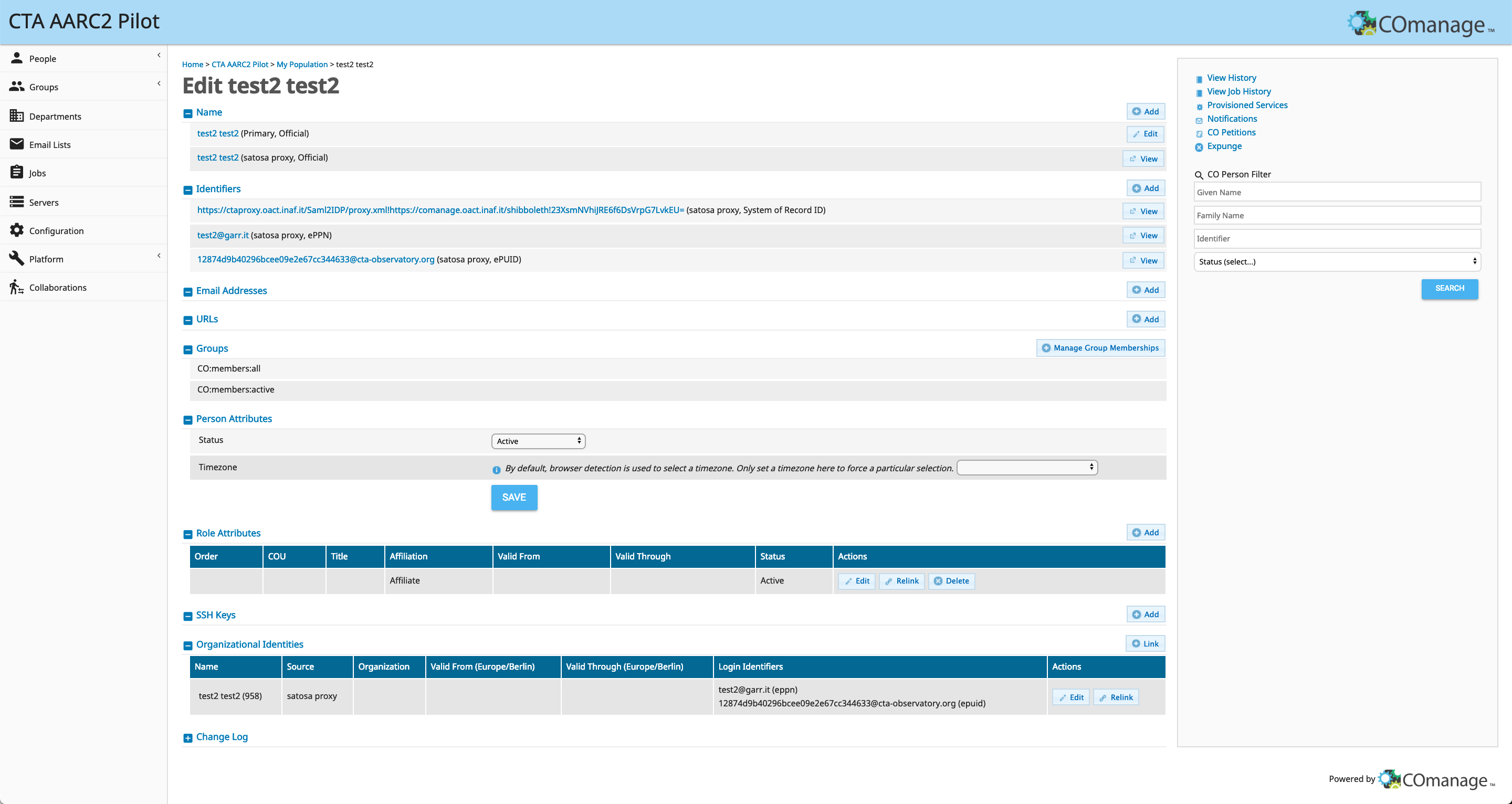
Task: Click the View Job History book icon
Action: point(1199,93)
